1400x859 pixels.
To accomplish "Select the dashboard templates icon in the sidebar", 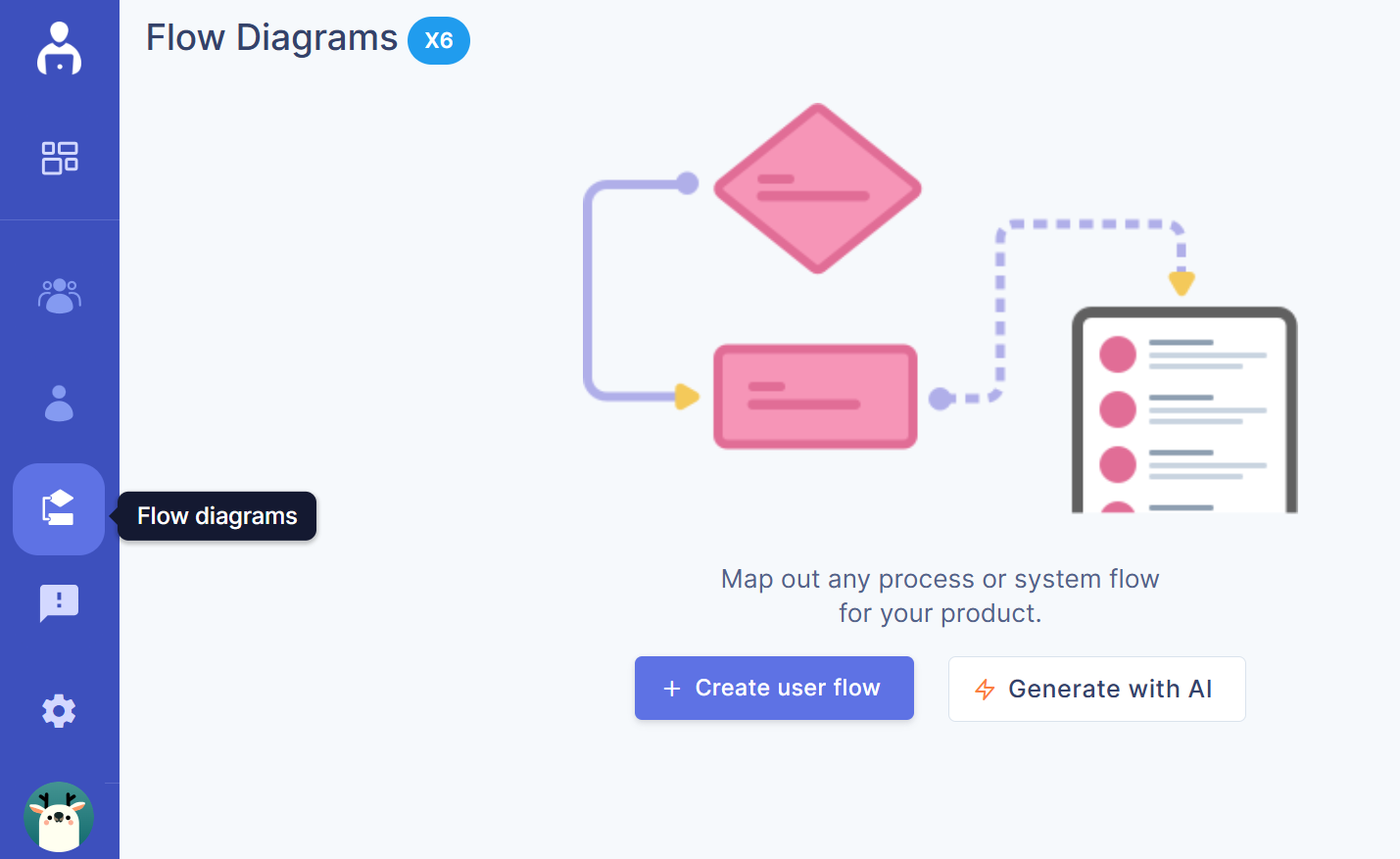I will [59, 157].
